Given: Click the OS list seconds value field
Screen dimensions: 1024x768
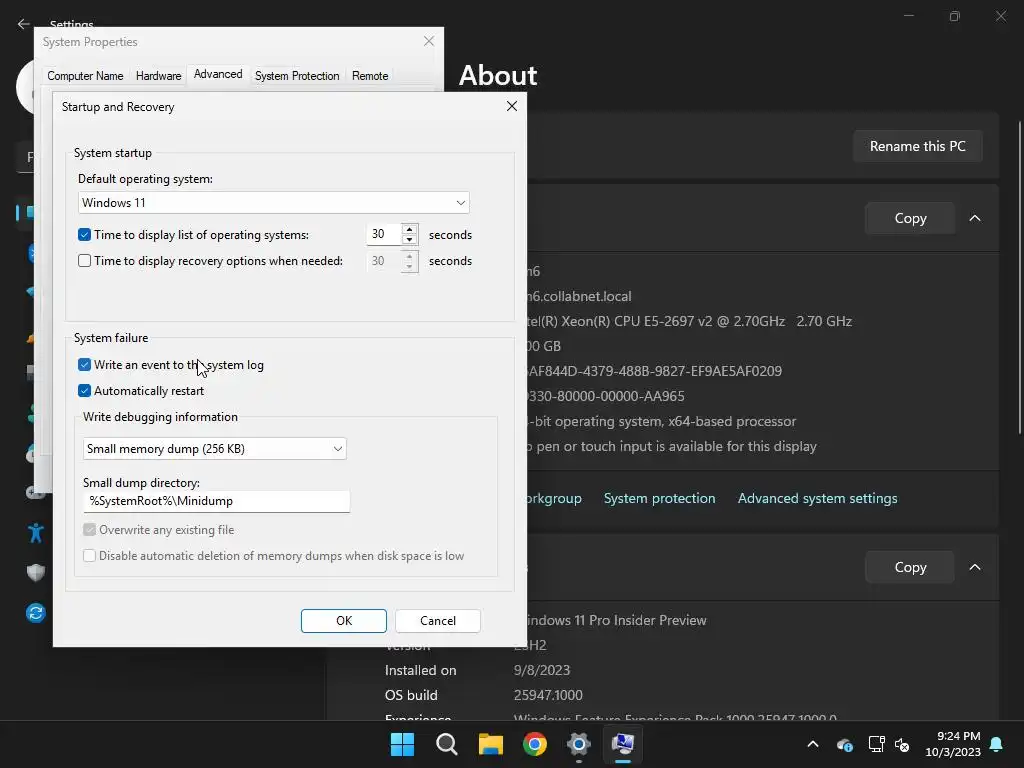Looking at the screenshot, I should (x=384, y=234).
